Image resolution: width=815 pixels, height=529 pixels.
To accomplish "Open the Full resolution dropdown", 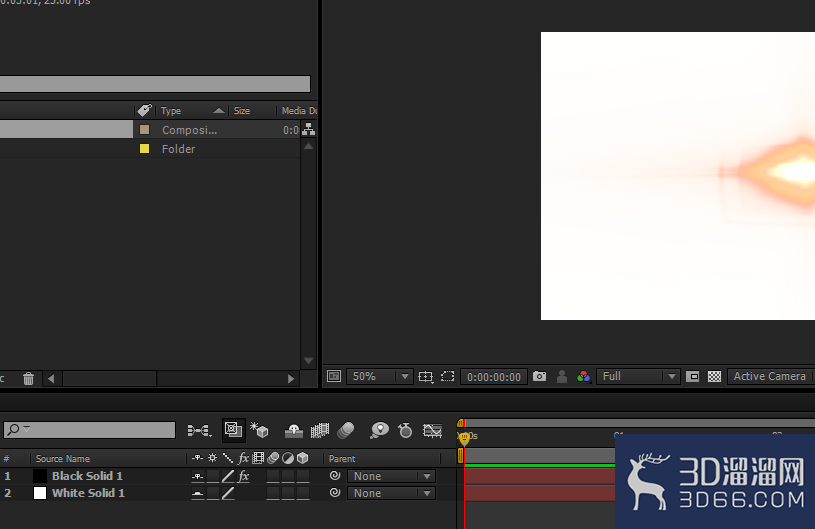I will (638, 376).
